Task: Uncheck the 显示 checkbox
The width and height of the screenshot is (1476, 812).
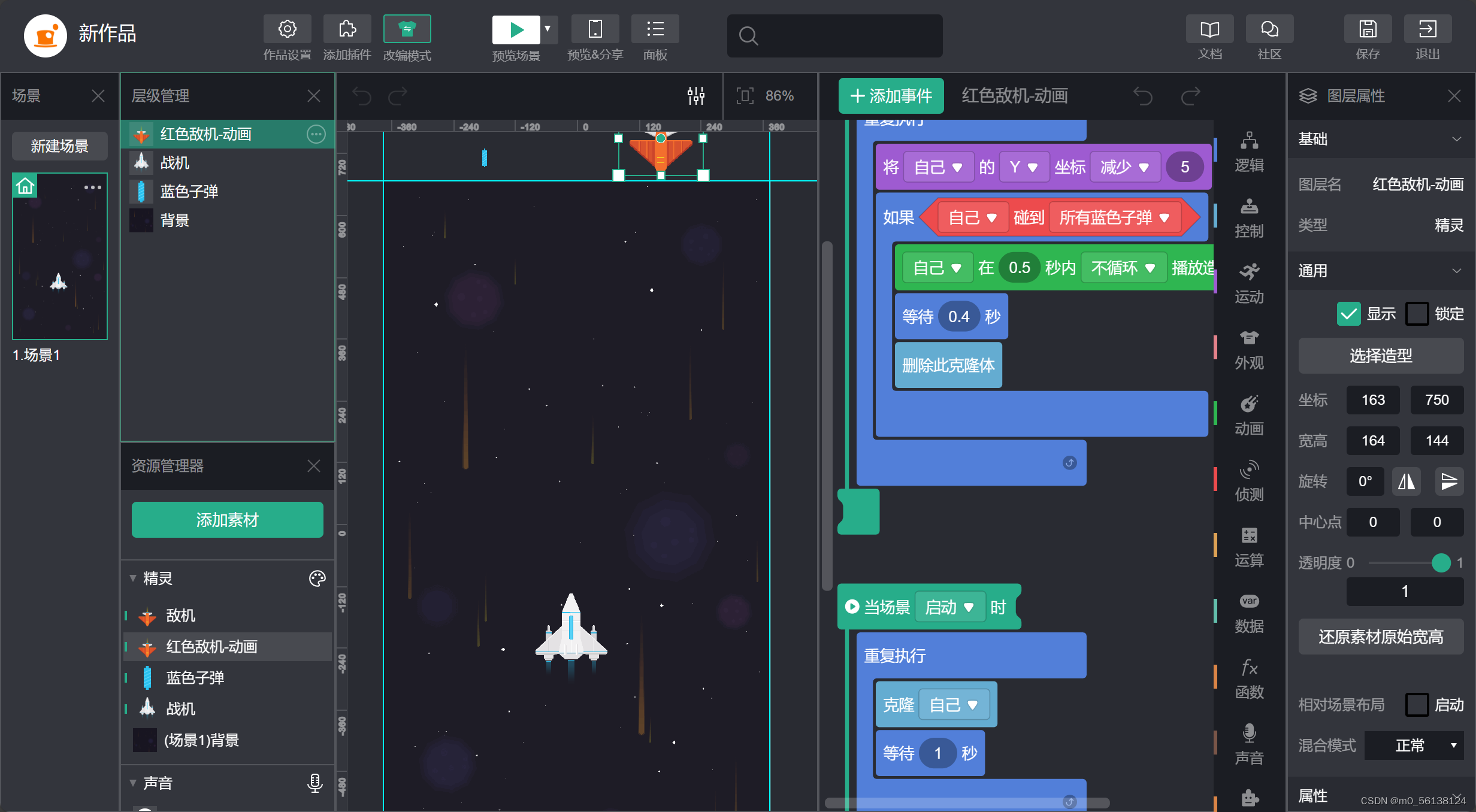Action: (1348, 314)
